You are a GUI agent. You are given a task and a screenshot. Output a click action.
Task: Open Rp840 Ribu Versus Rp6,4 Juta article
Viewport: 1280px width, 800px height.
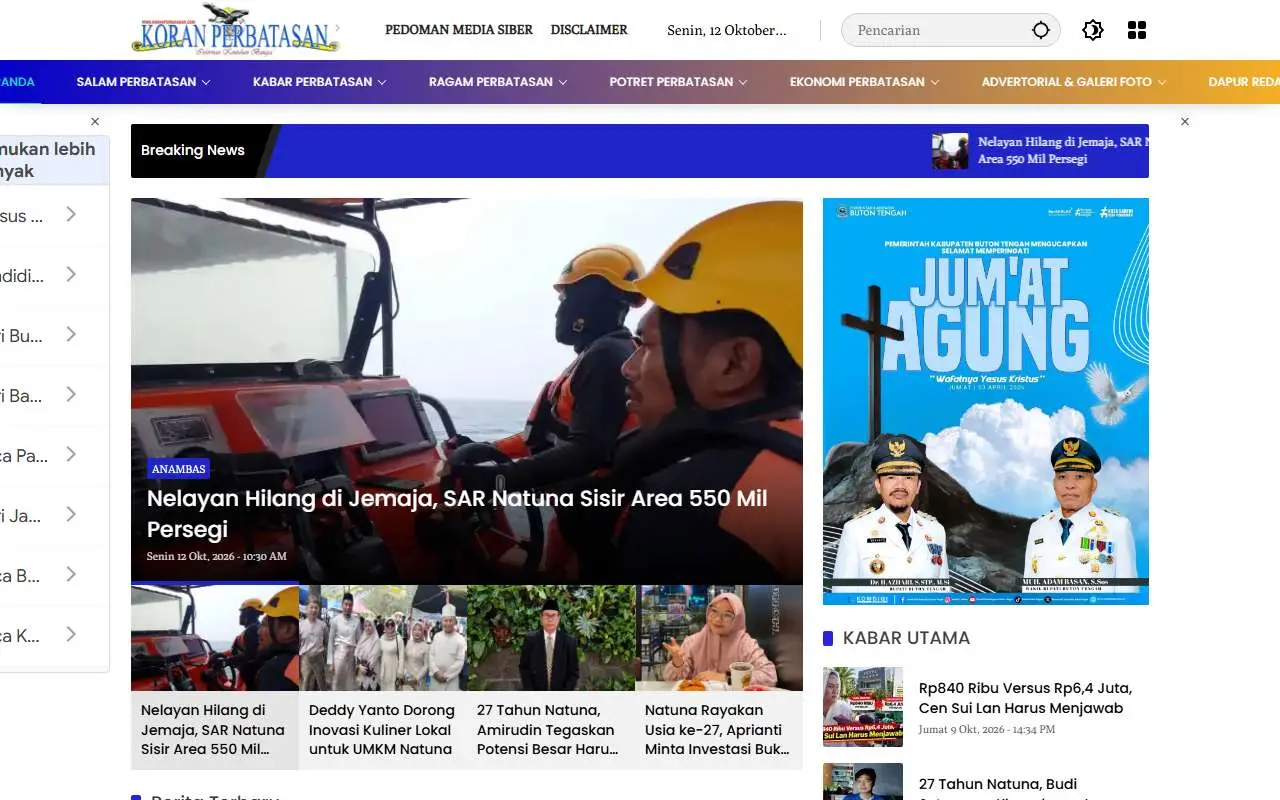[1025, 698]
